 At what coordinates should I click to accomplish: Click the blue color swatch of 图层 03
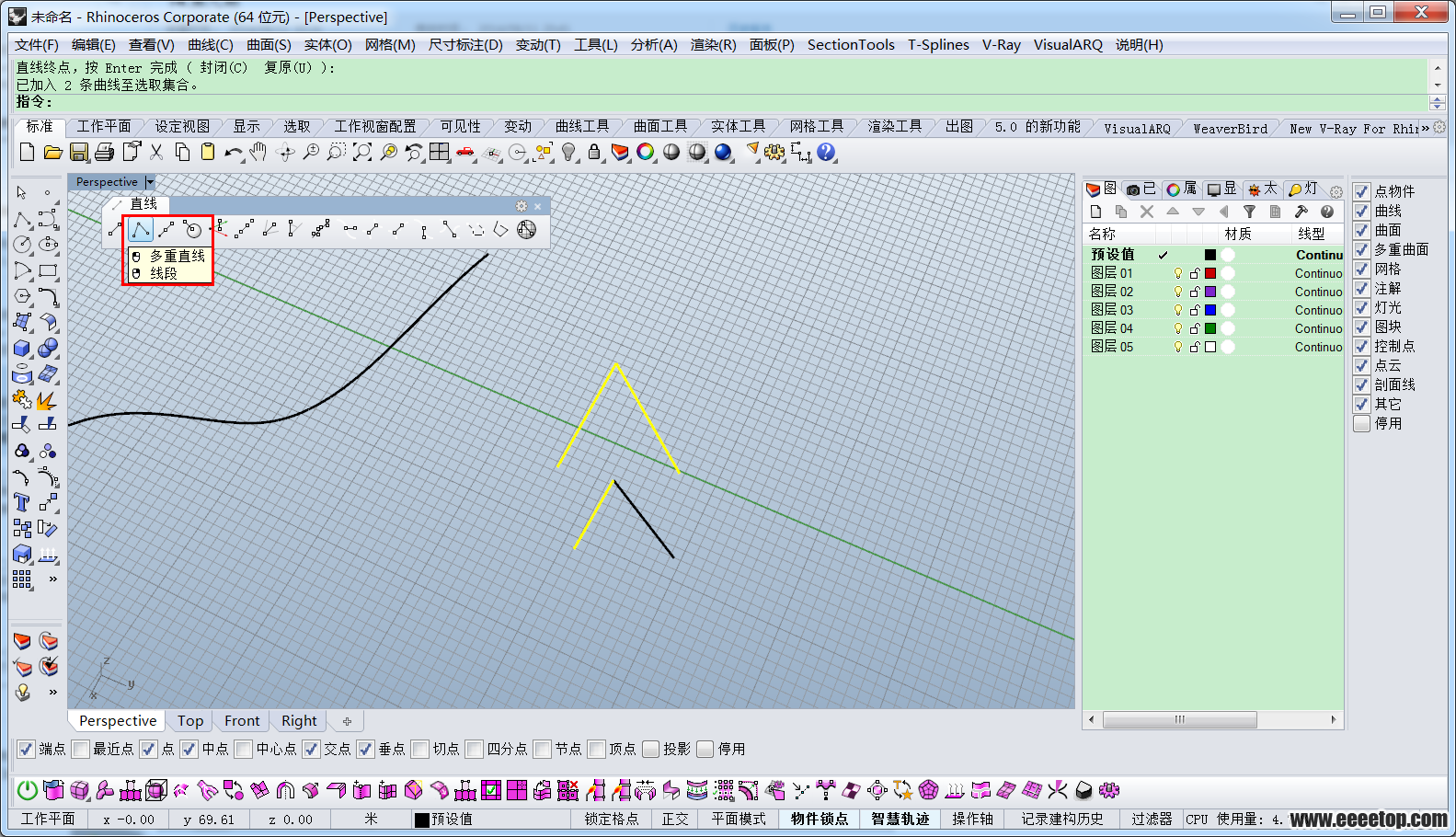tap(1210, 310)
